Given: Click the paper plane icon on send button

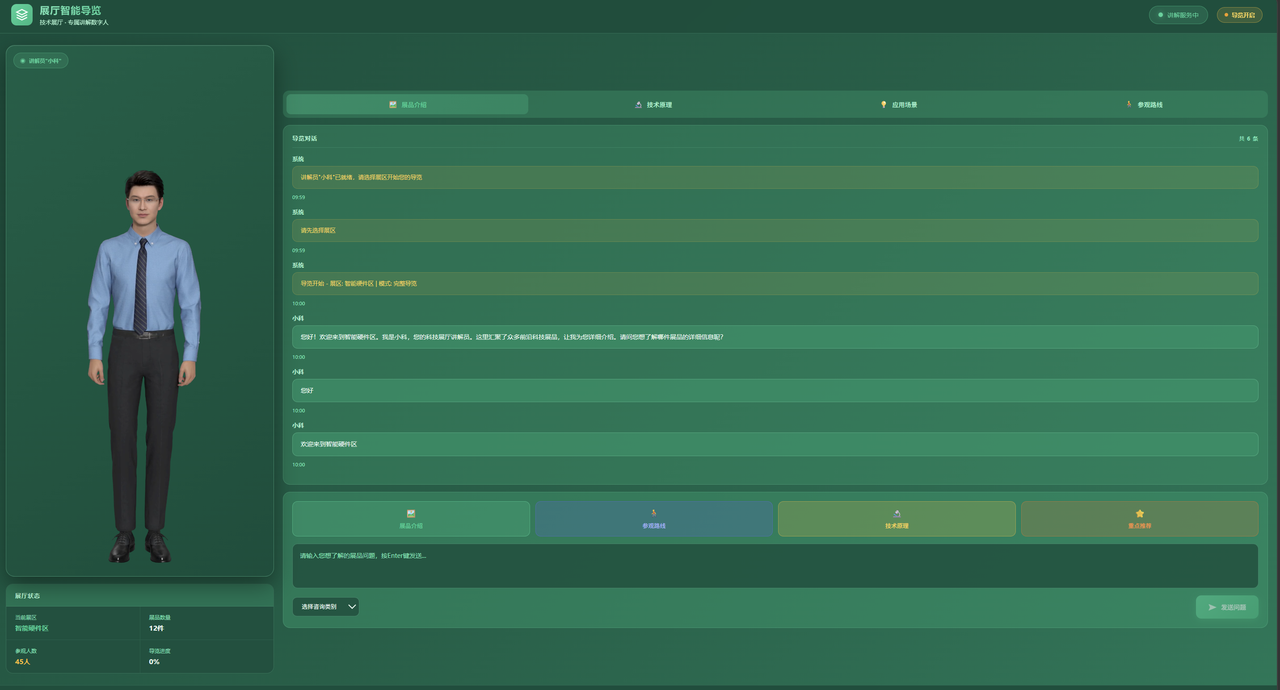Looking at the screenshot, I should click(1212, 607).
